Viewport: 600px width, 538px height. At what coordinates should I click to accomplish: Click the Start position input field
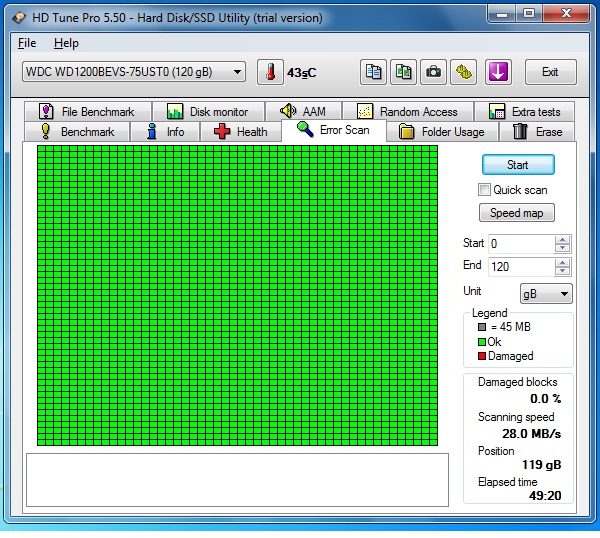point(521,244)
